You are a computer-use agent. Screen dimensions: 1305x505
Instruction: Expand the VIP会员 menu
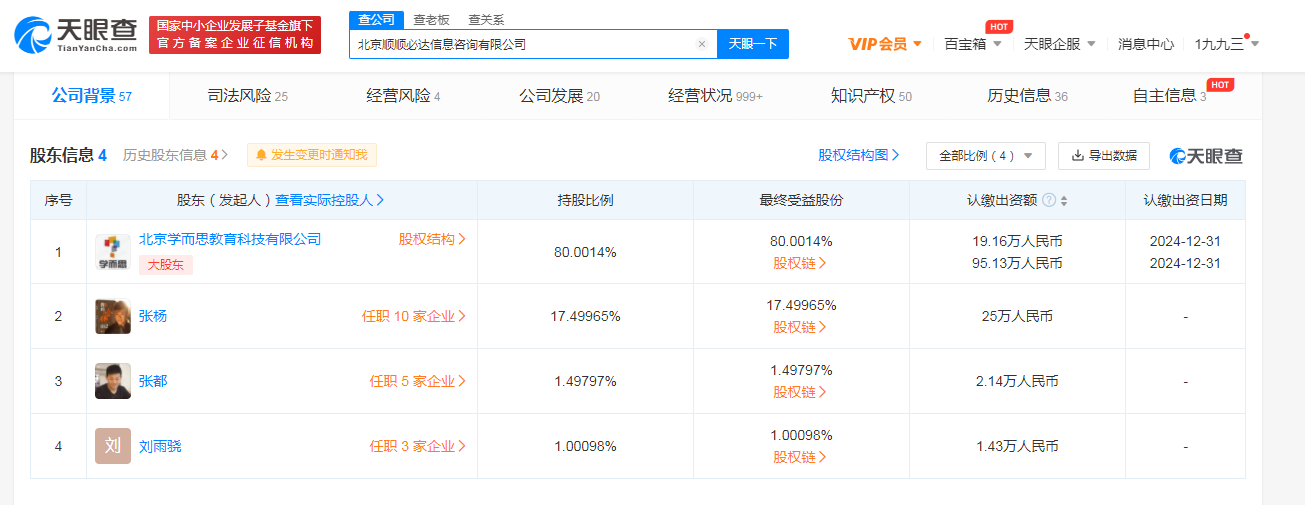tap(885, 44)
